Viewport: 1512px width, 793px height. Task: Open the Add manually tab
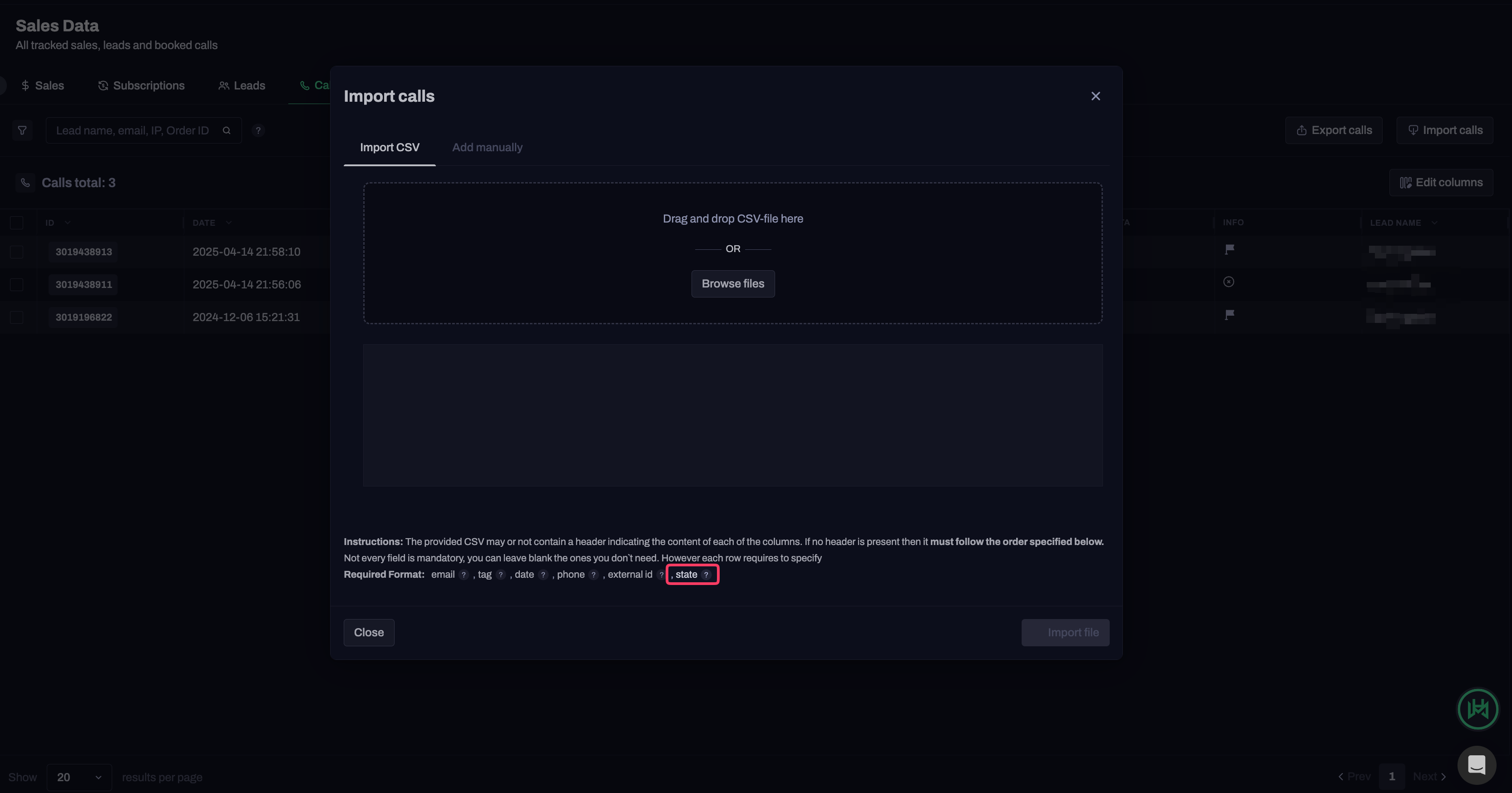pyautogui.click(x=487, y=147)
